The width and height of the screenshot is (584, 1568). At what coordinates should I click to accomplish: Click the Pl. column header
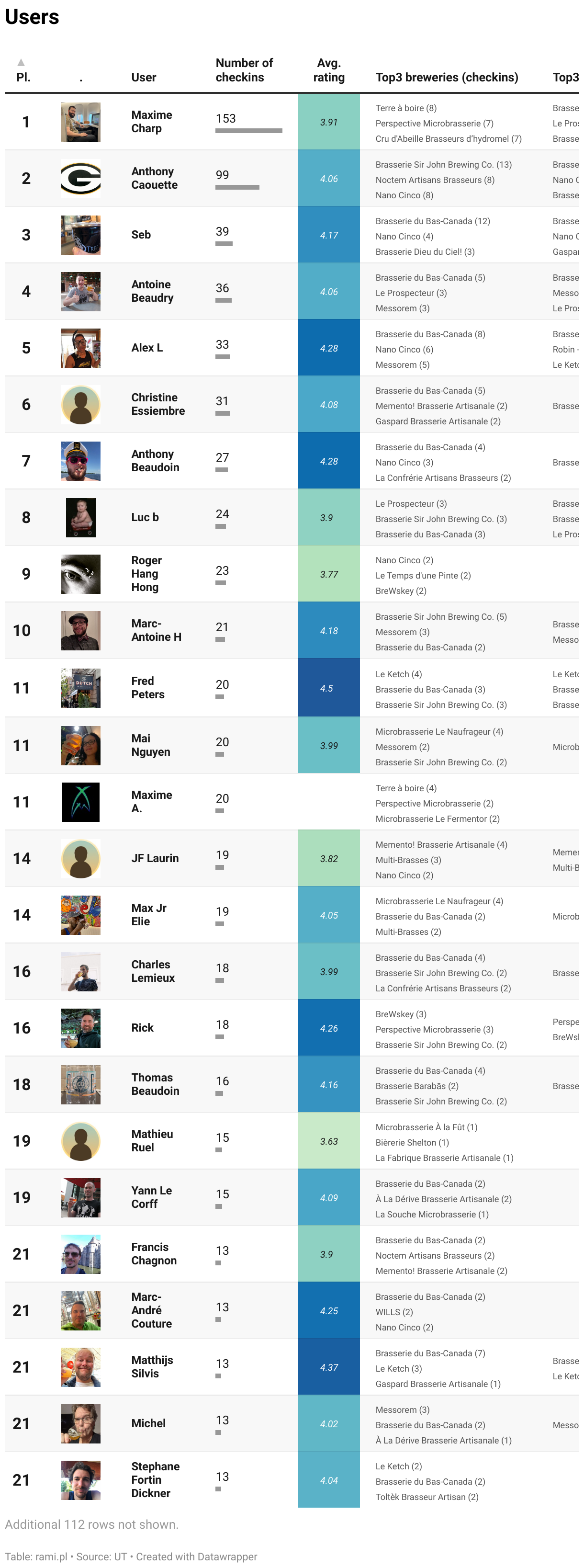click(x=23, y=77)
